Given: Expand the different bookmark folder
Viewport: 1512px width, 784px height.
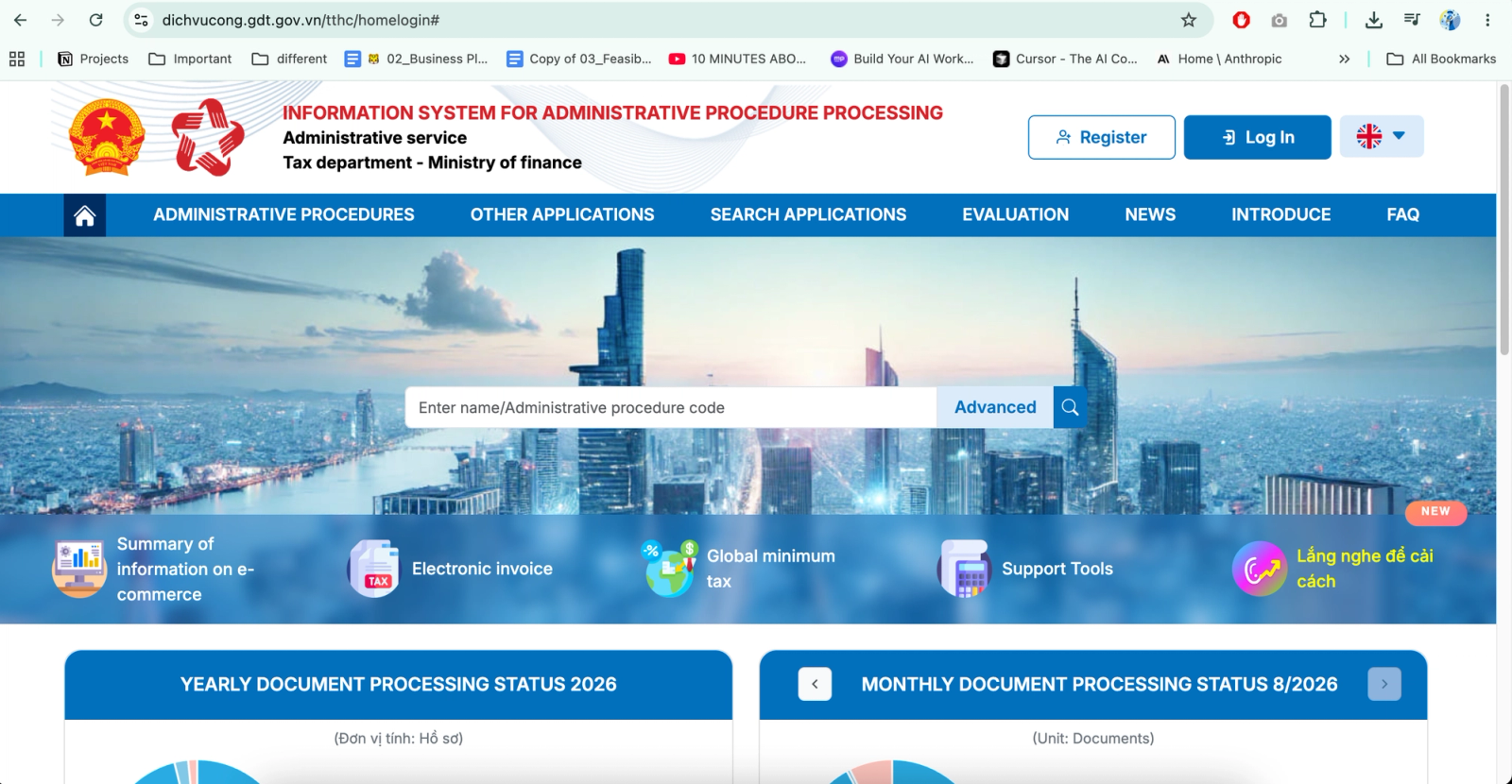Looking at the screenshot, I should pyautogui.click(x=289, y=59).
